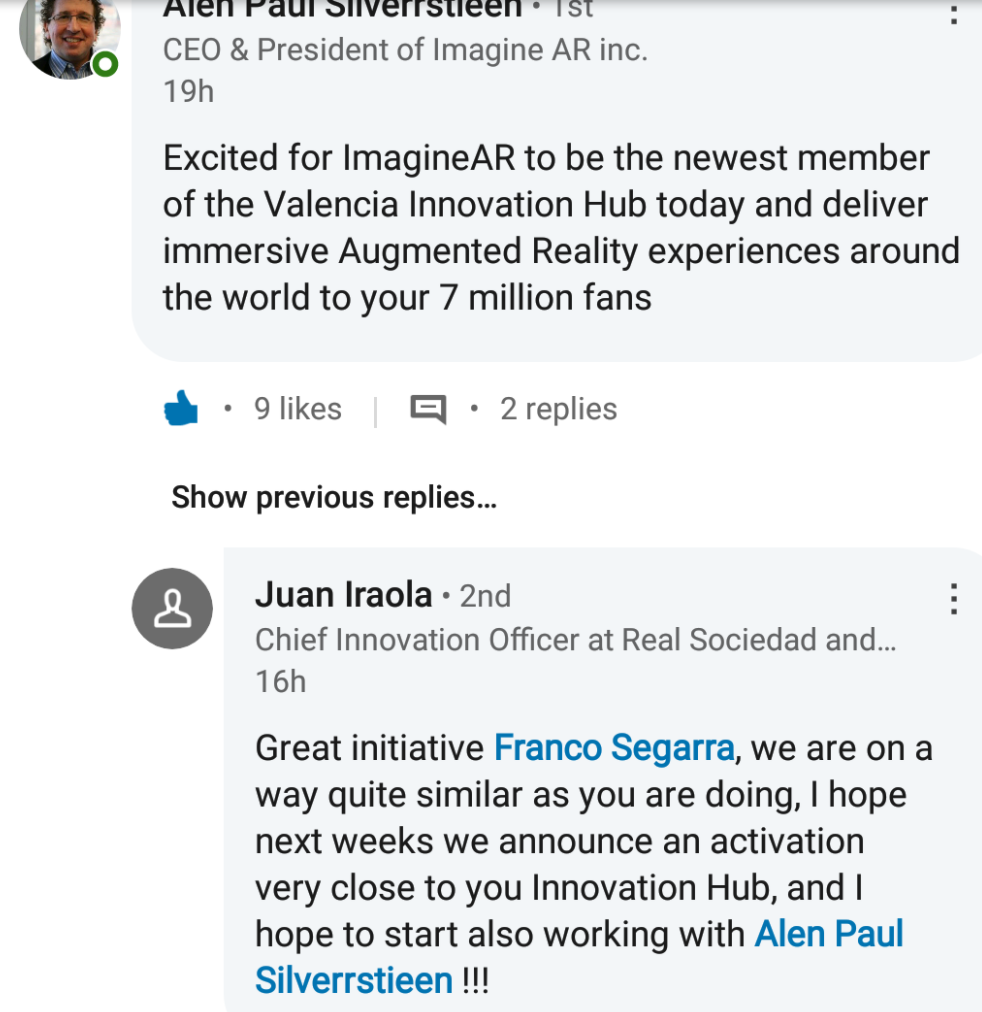Click Alen Paul's profile photo

pos(66,34)
